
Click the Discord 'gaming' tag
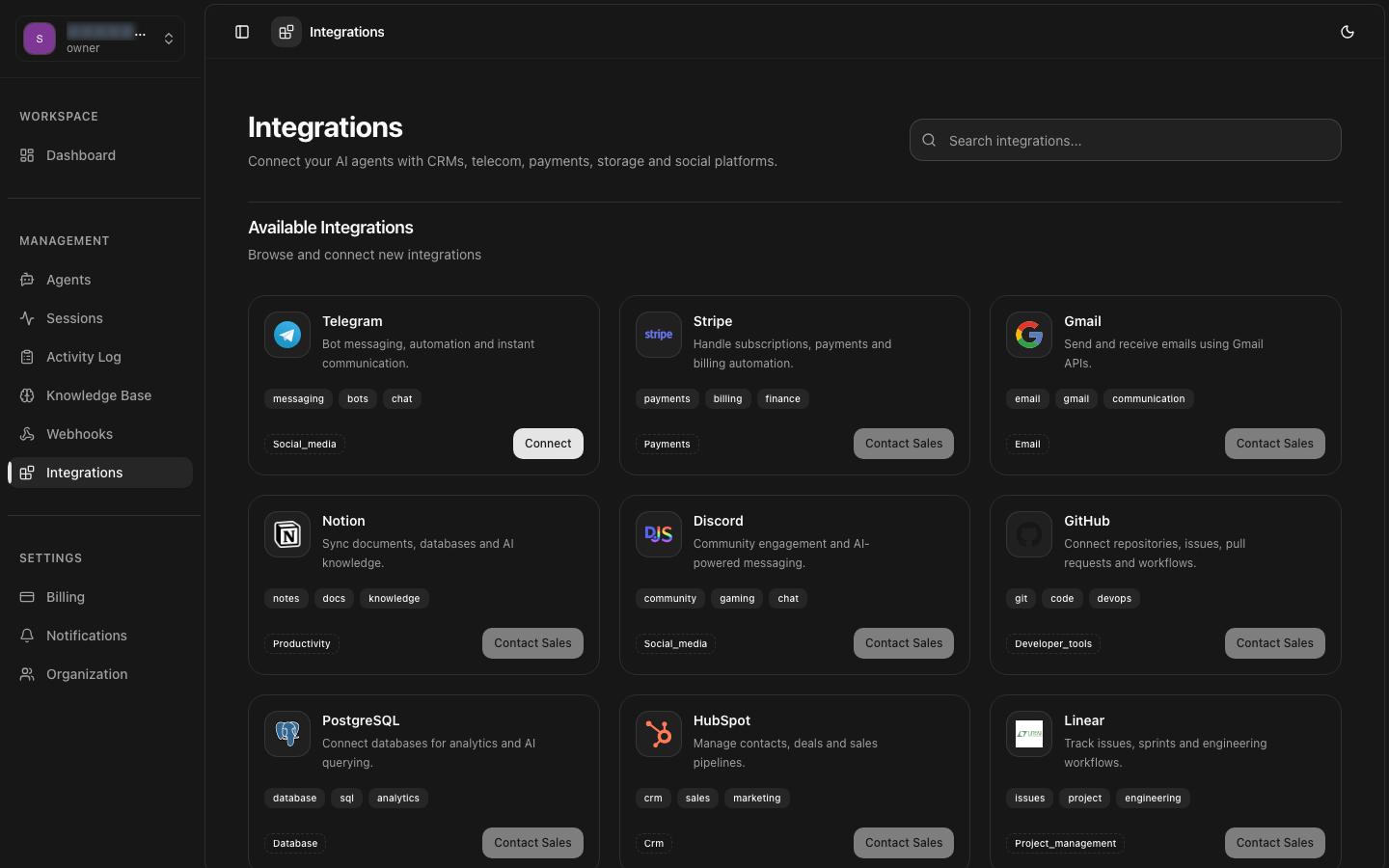pyautogui.click(x=737, y=599)
